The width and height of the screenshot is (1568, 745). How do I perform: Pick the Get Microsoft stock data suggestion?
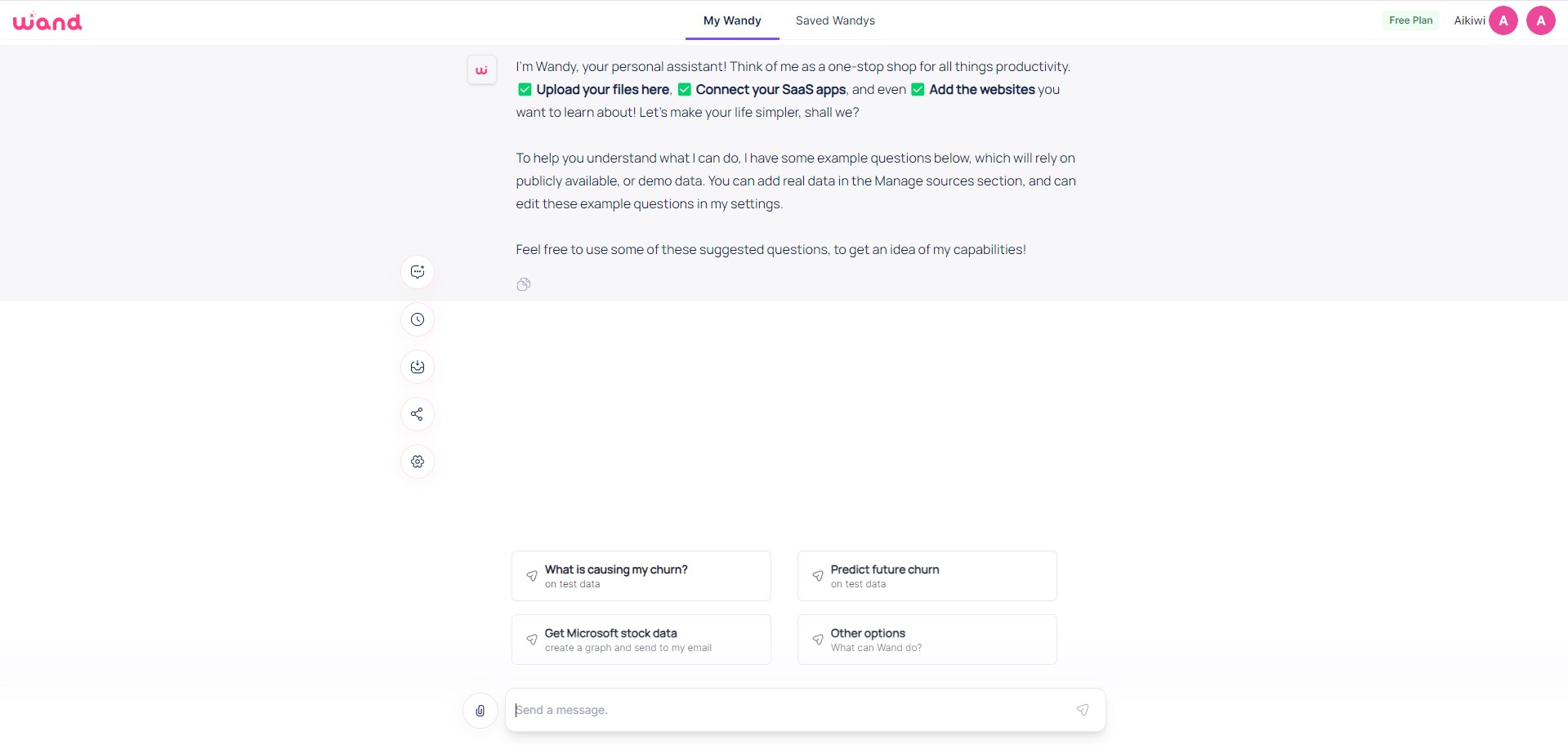(x=641, y=640)
